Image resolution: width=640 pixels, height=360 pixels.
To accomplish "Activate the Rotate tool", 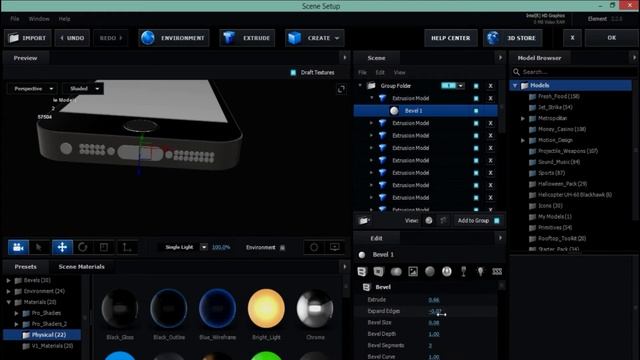I will [x=83, y=247].
